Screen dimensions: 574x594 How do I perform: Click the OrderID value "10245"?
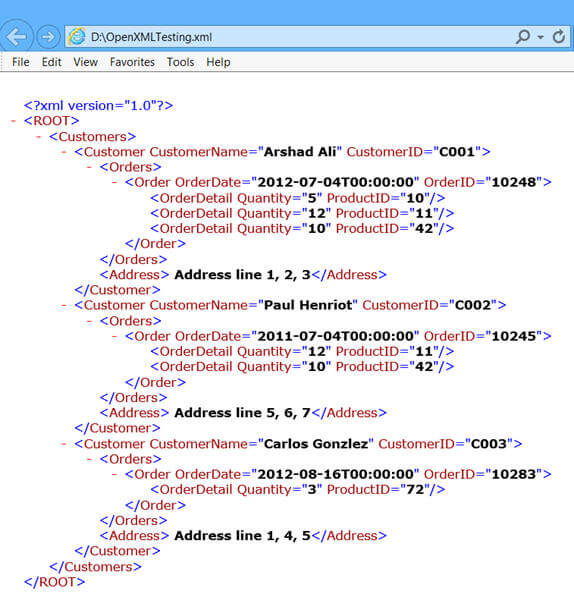pyautogui.click(x=514, y=336)
